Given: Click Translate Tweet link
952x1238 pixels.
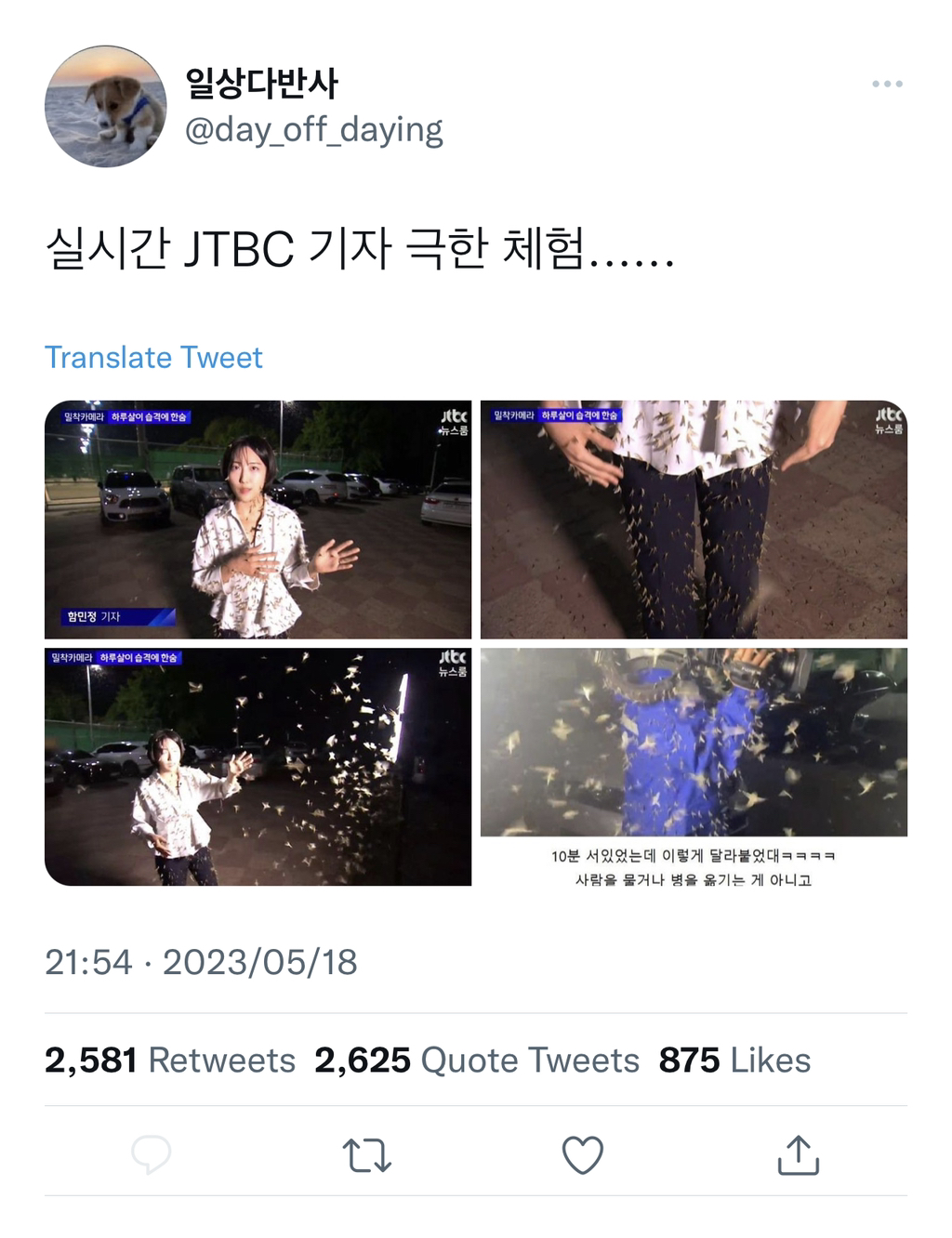Looking at the screenshot, I should click(x=153, y=358).
